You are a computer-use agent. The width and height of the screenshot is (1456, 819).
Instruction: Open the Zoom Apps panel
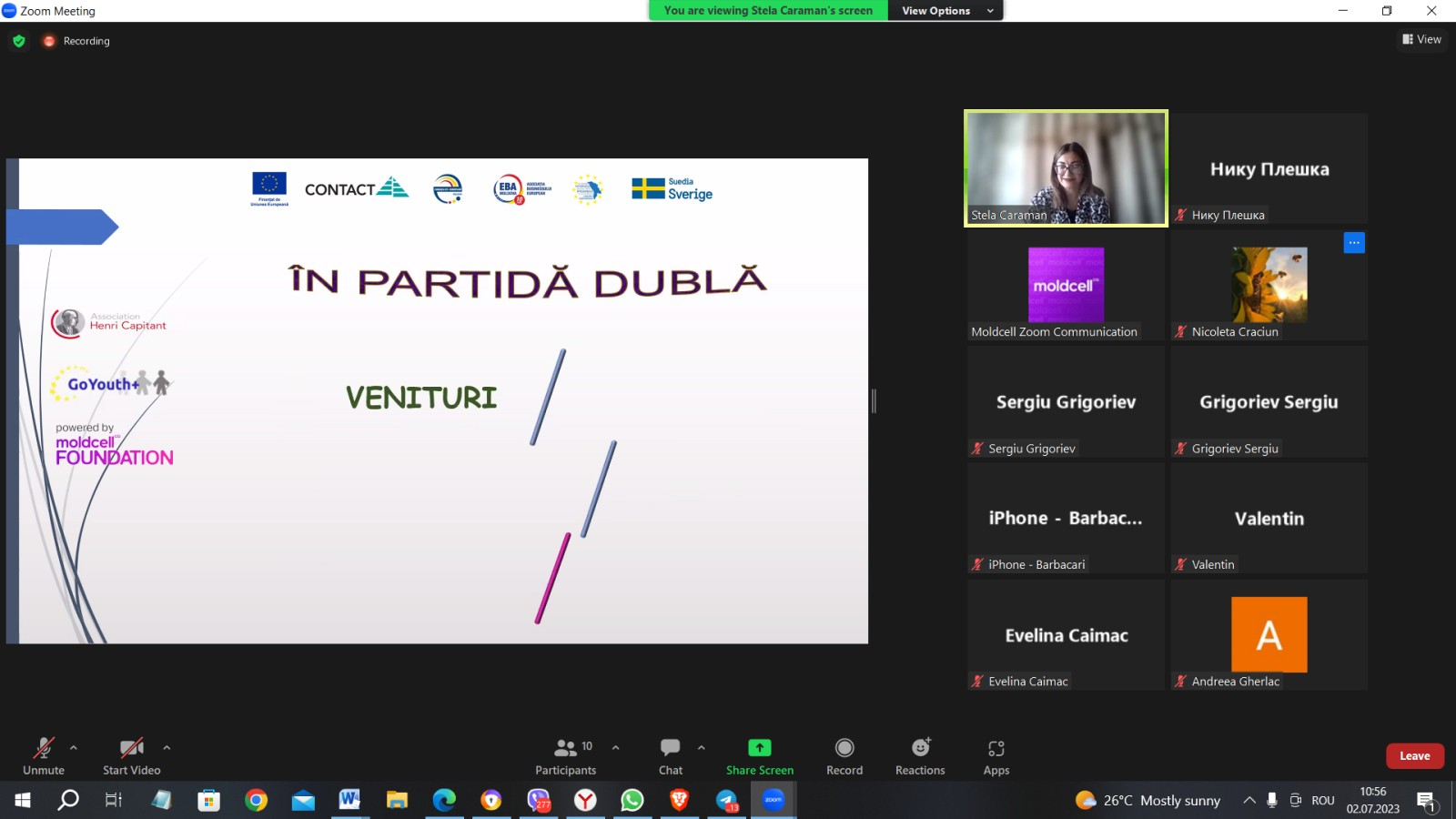996,757
